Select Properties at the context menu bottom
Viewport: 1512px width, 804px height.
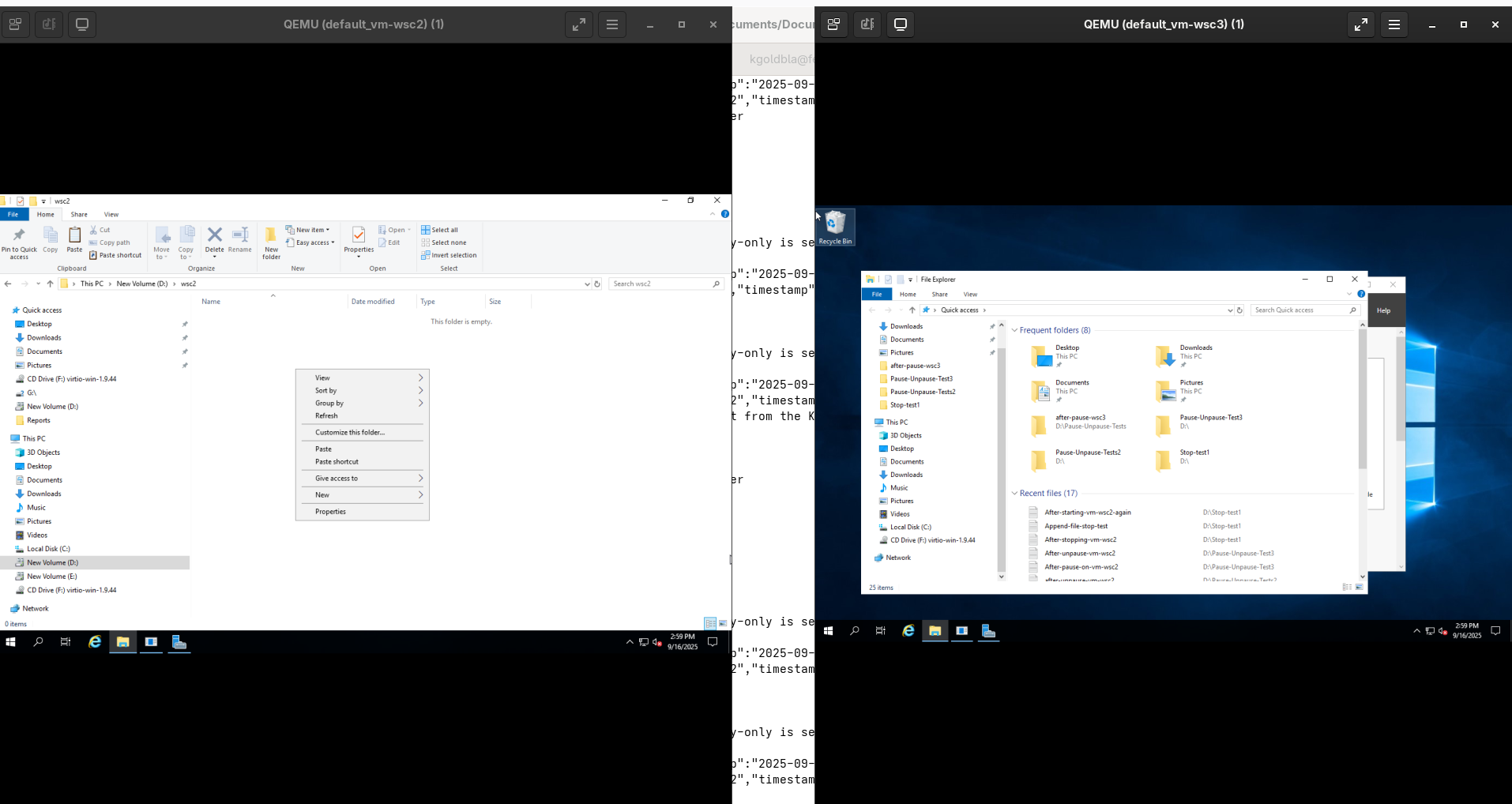tap(363, 511)
